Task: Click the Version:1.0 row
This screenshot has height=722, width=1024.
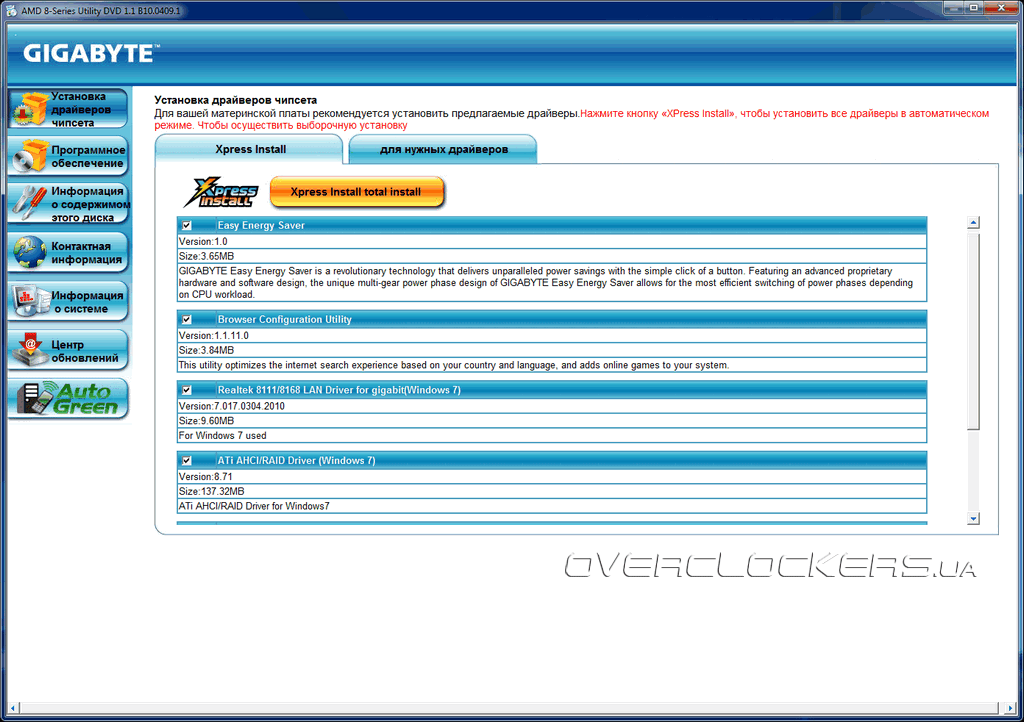Action: click(x=552, y=242)
